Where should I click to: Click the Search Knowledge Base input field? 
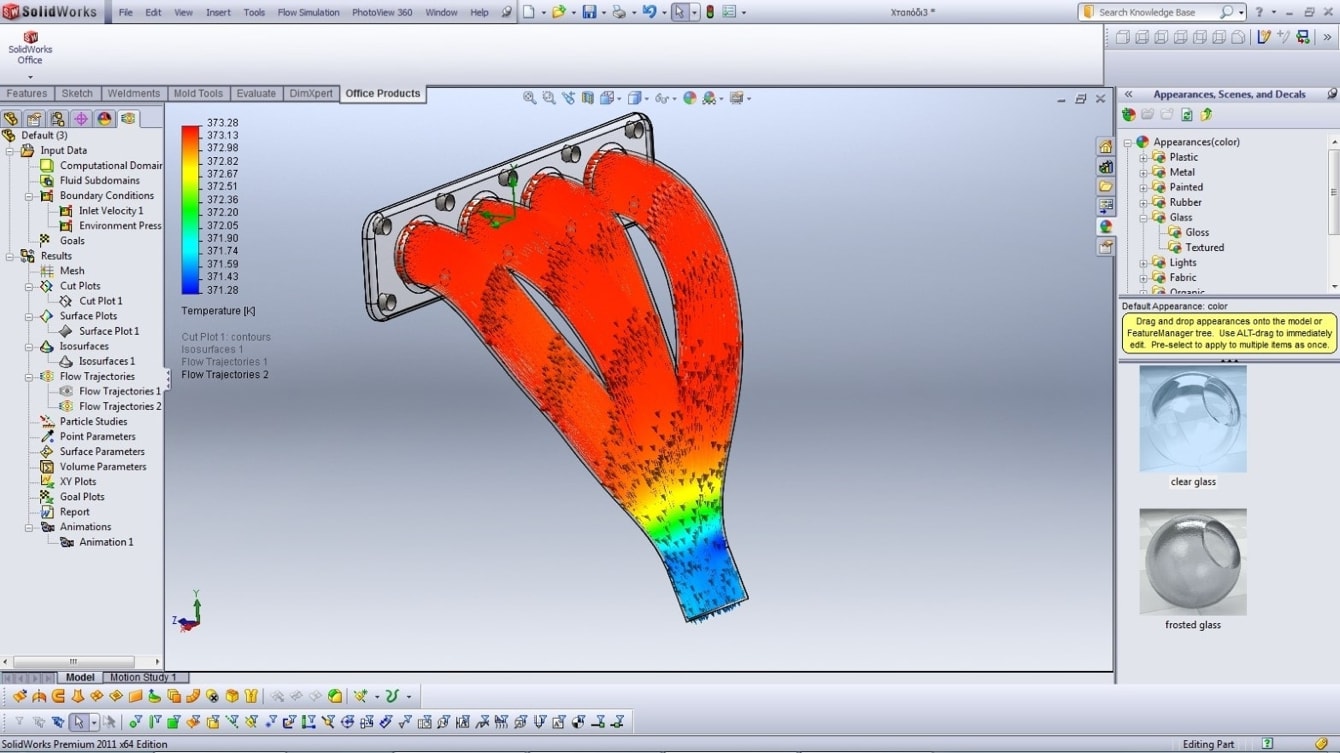[x=1157, y=12]
